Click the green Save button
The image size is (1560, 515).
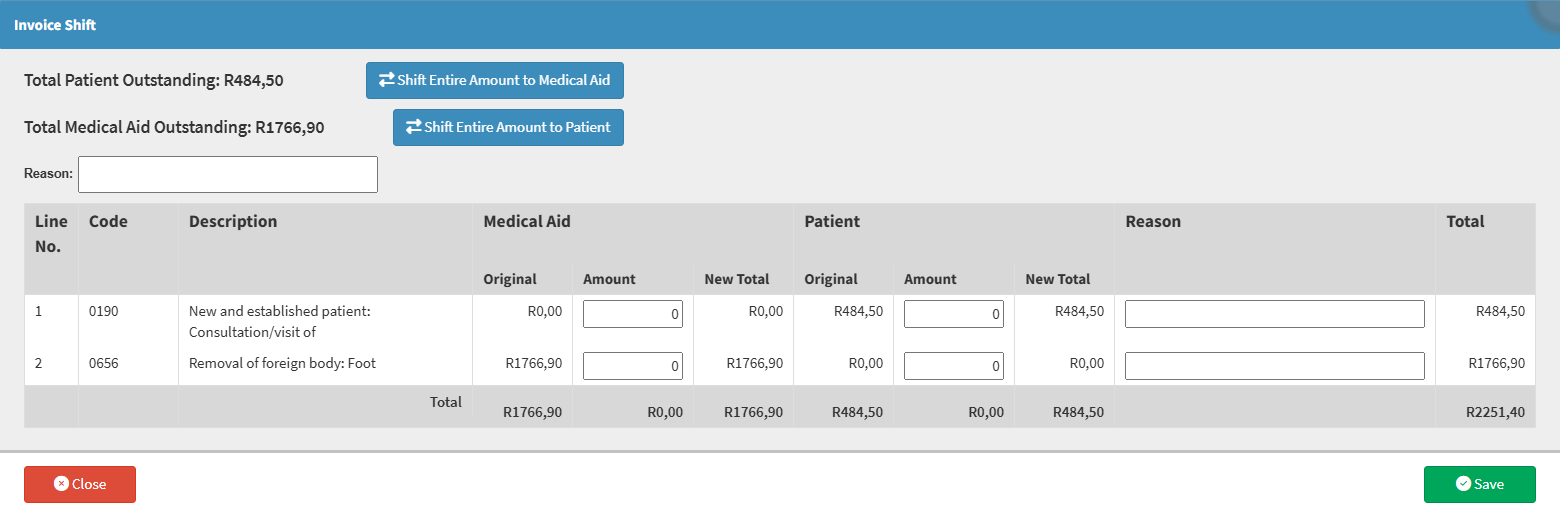coord(1480,484)
